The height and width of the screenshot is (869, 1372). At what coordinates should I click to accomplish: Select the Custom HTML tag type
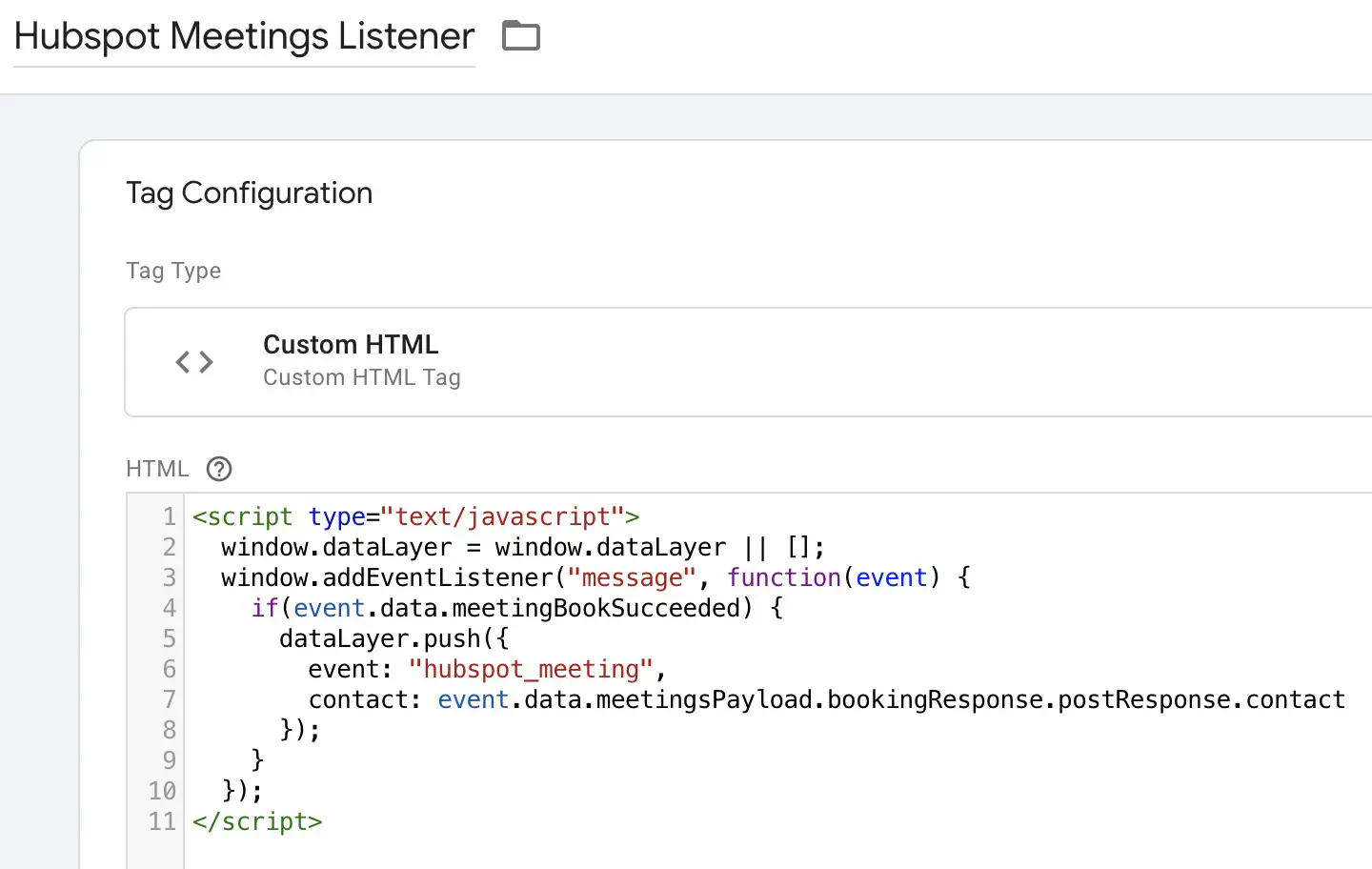(x=748, y=362)
